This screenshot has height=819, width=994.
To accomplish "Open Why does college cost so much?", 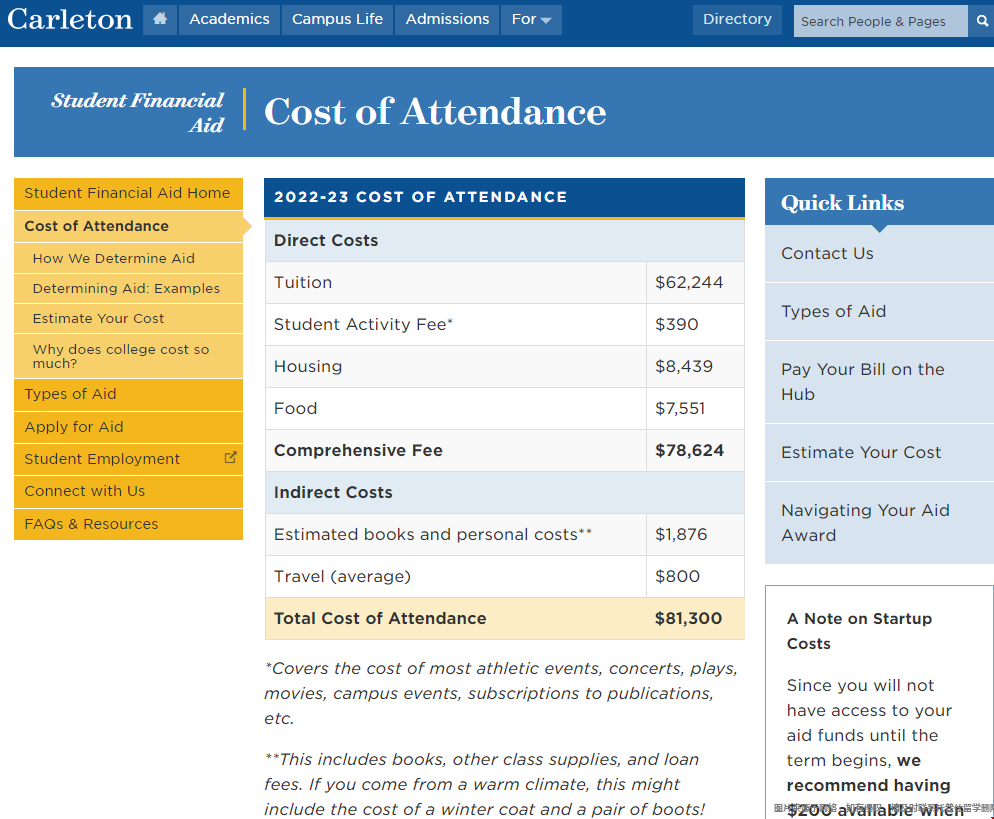I will tap(128, 356).
